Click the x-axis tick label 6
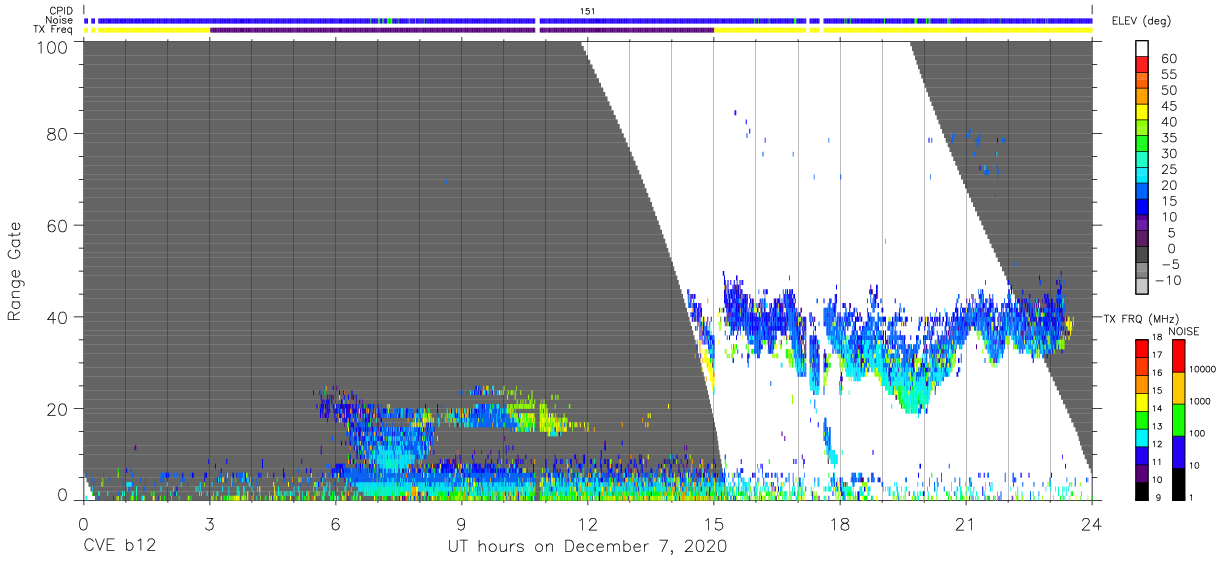1228x567 pixels. [x=335, y=523]
